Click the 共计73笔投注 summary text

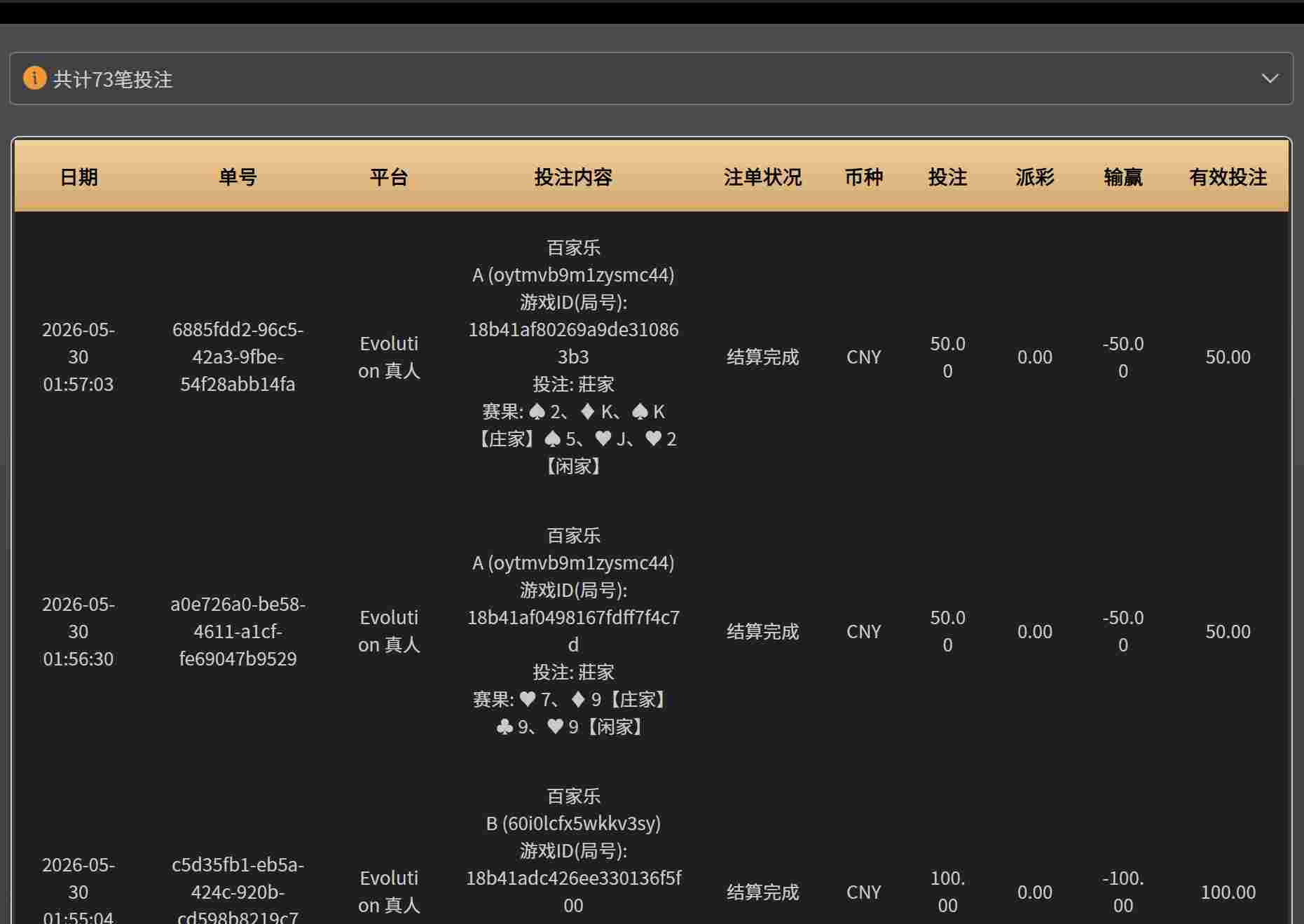point(113,79)
